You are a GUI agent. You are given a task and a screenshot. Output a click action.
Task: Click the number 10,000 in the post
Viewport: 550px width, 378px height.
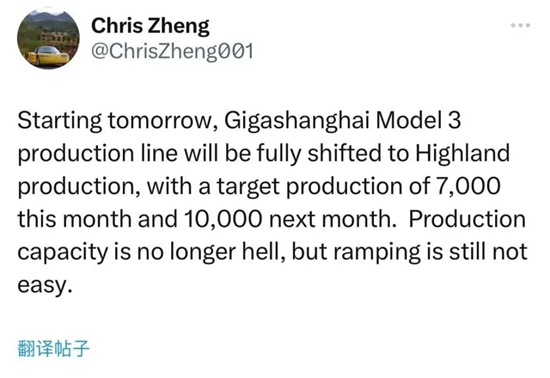223,219
